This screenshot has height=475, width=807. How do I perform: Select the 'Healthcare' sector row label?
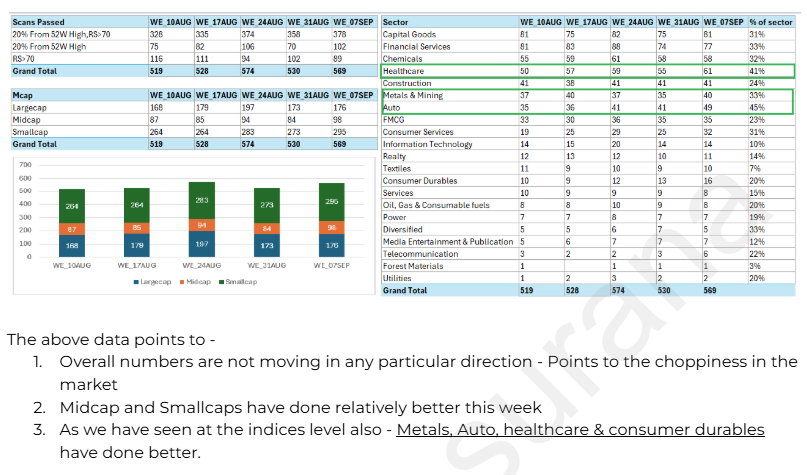[x=403, y=71]
